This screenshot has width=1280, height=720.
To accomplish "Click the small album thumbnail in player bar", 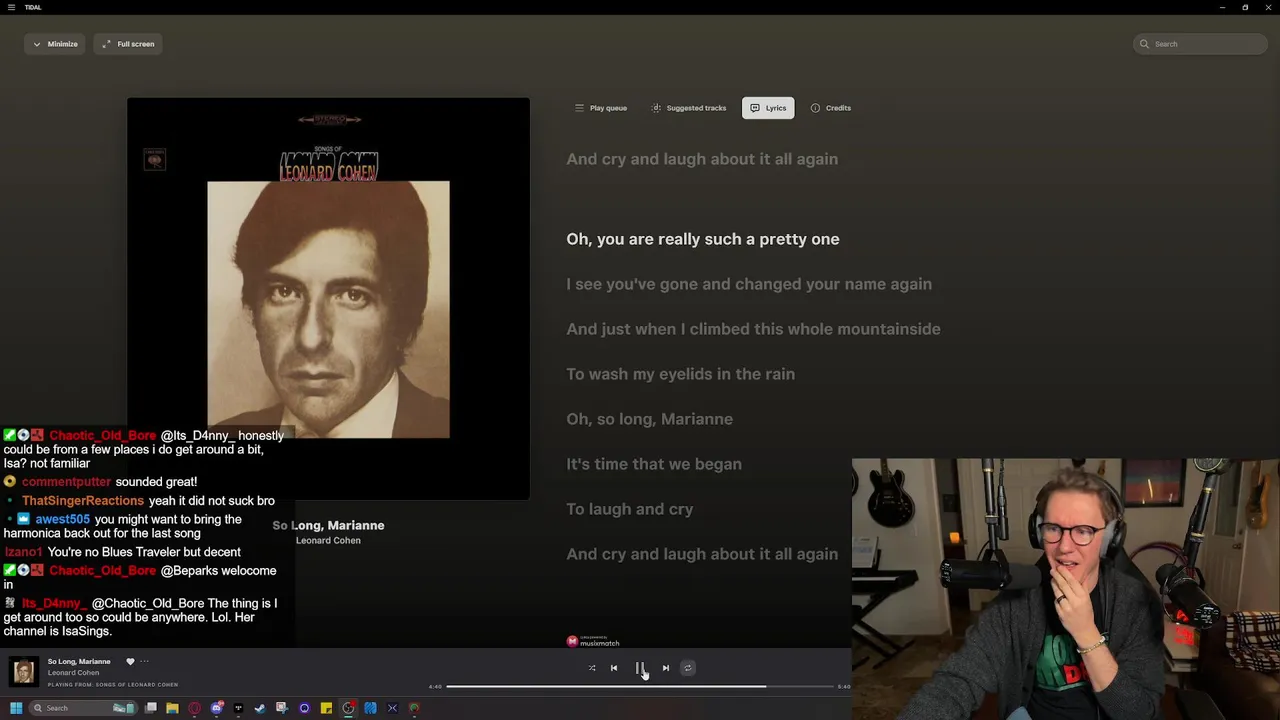I will pos(24,672).
